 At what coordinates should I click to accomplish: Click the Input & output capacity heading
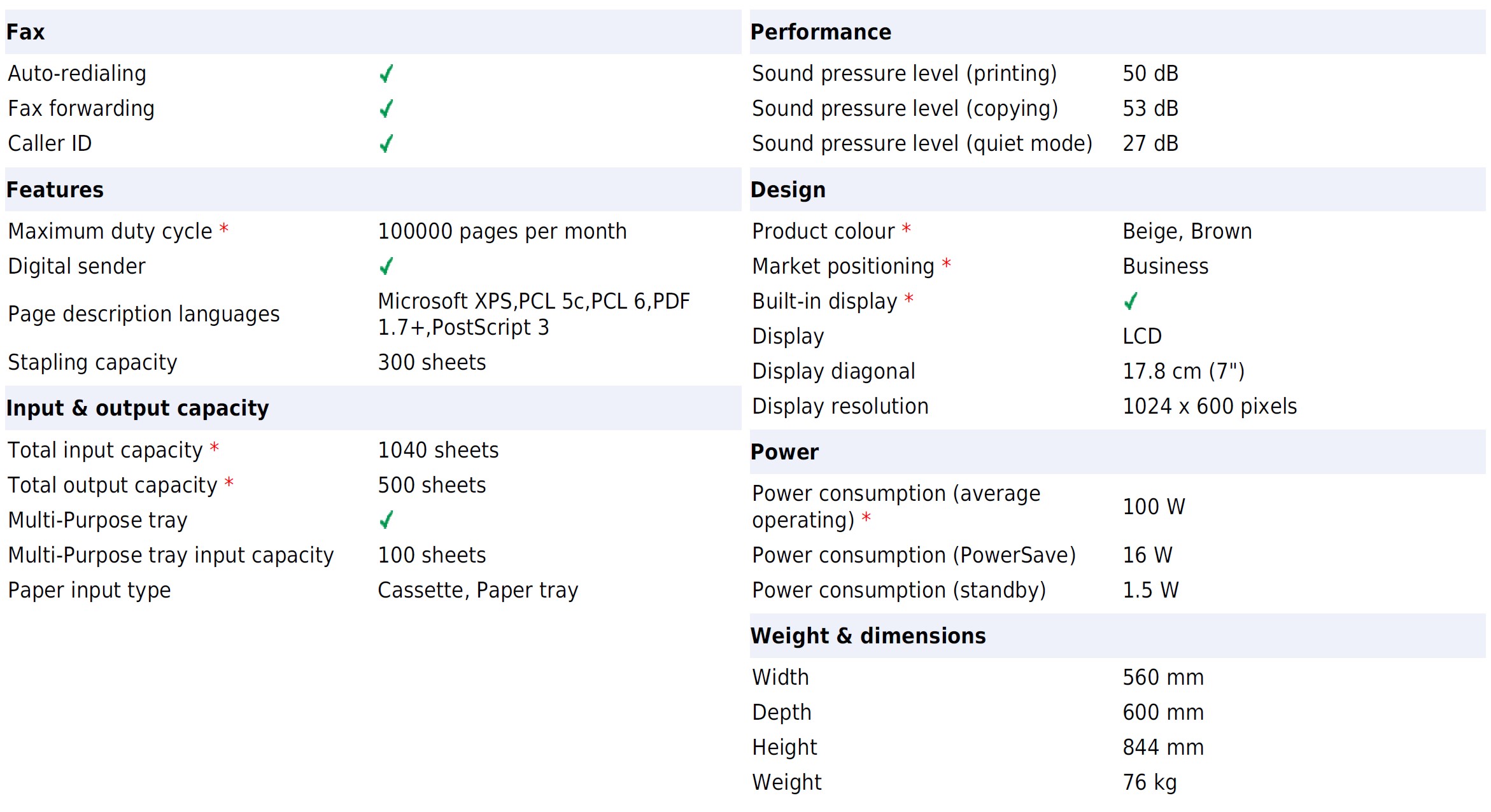138,408
